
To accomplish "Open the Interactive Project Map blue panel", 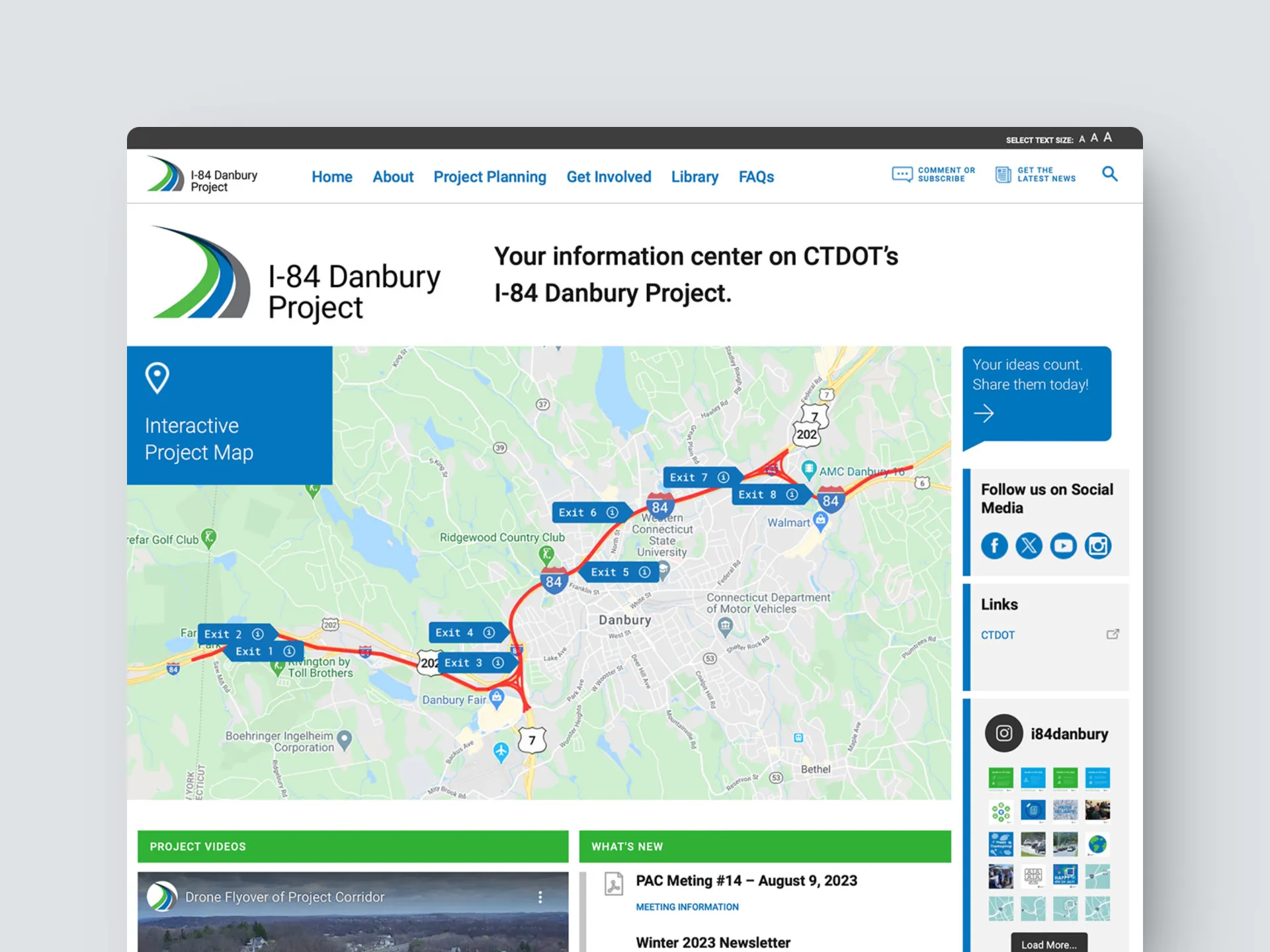I will click(230, 415).
